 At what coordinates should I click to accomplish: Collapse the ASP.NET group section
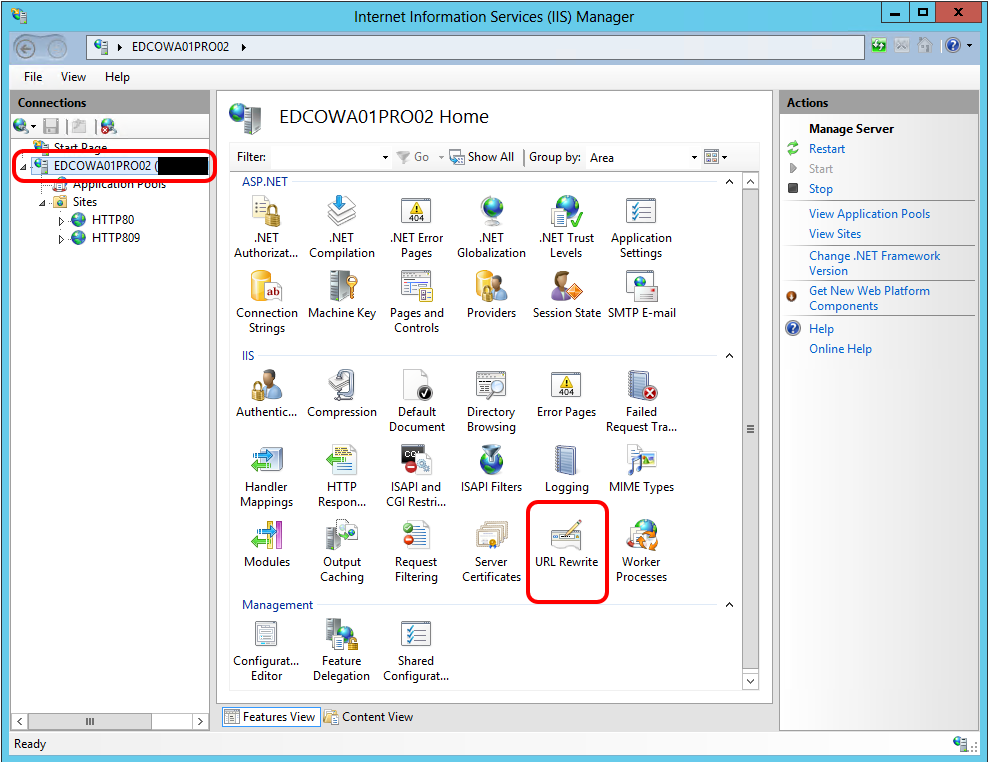click(729, 182)
